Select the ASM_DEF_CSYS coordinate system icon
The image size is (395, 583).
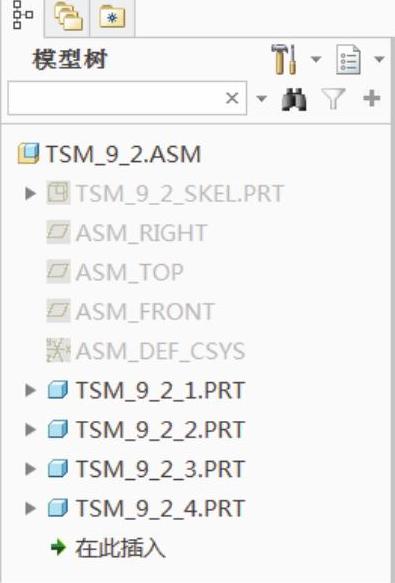58,350
